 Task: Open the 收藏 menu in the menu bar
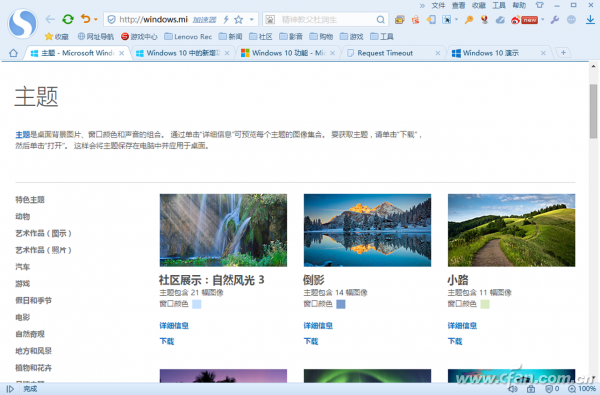[479, 5]
